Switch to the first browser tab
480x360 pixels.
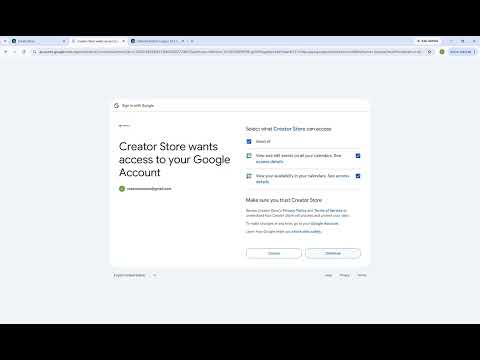coord(38,41)
